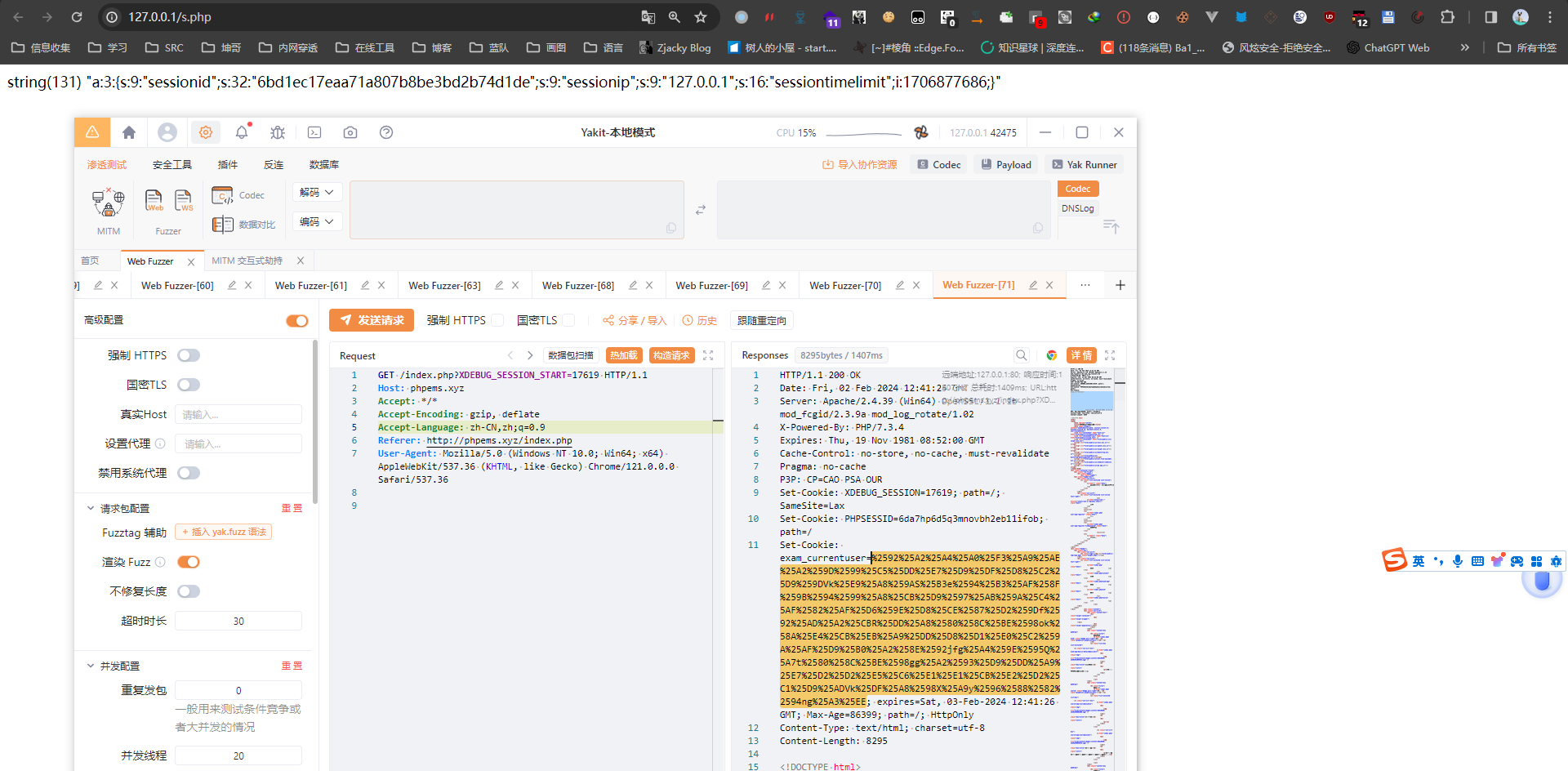Toggle 强制 HTTPS switch in the config panel
Viewport: 1568px width, 771px height.
click(x=189, y=355)
